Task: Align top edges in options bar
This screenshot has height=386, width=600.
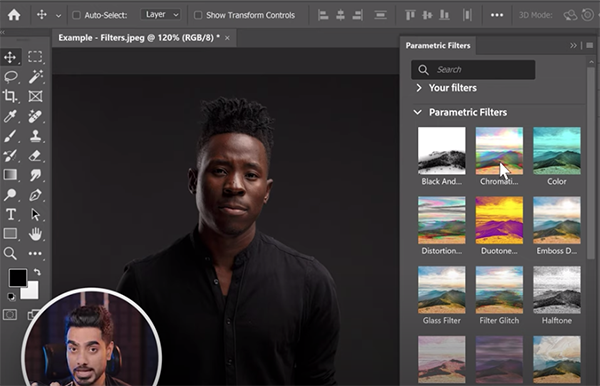Action: tap(410, 15)
